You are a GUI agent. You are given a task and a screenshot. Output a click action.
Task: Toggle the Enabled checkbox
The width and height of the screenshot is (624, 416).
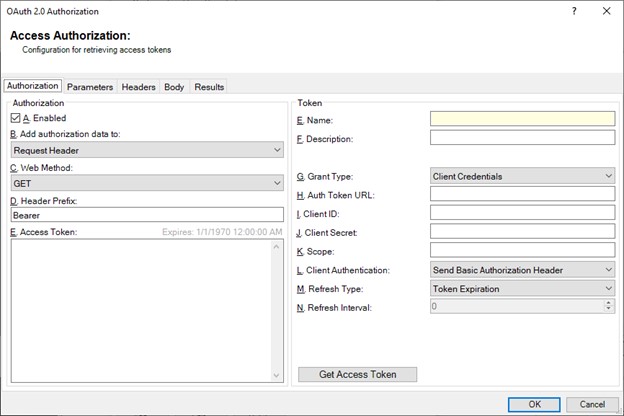click(16, 118)
